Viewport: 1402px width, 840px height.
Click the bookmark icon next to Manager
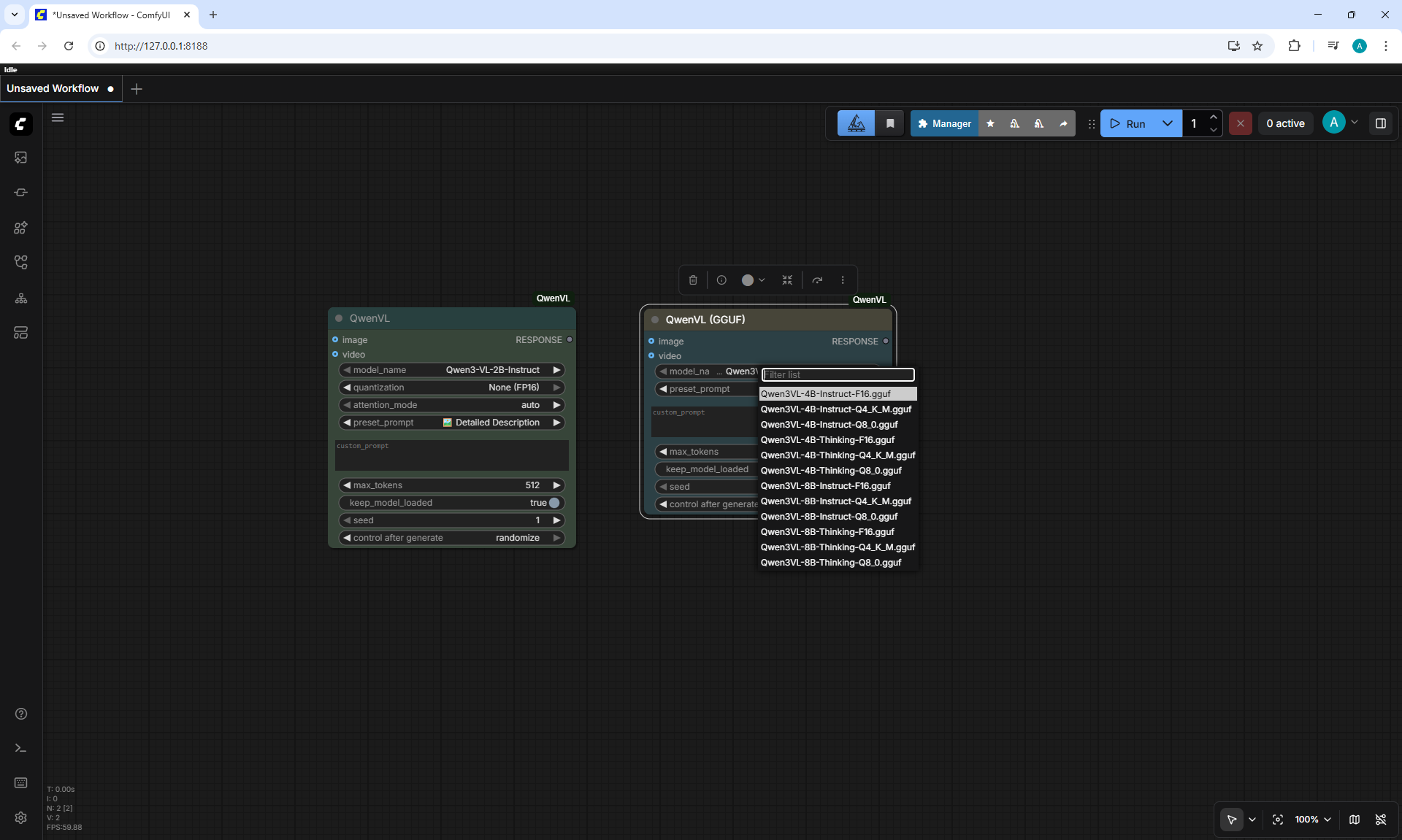pos(890,123)
